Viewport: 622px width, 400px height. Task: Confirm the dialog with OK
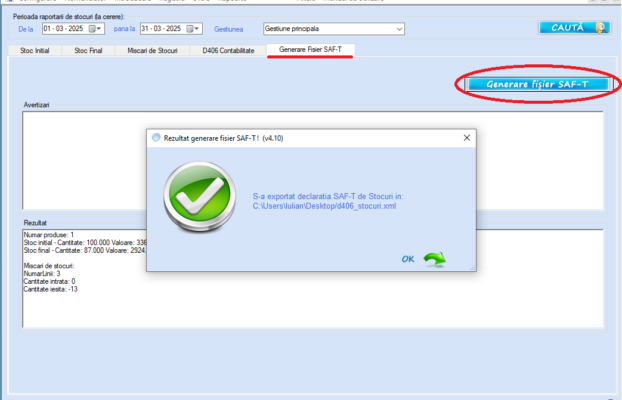point(409,259)
